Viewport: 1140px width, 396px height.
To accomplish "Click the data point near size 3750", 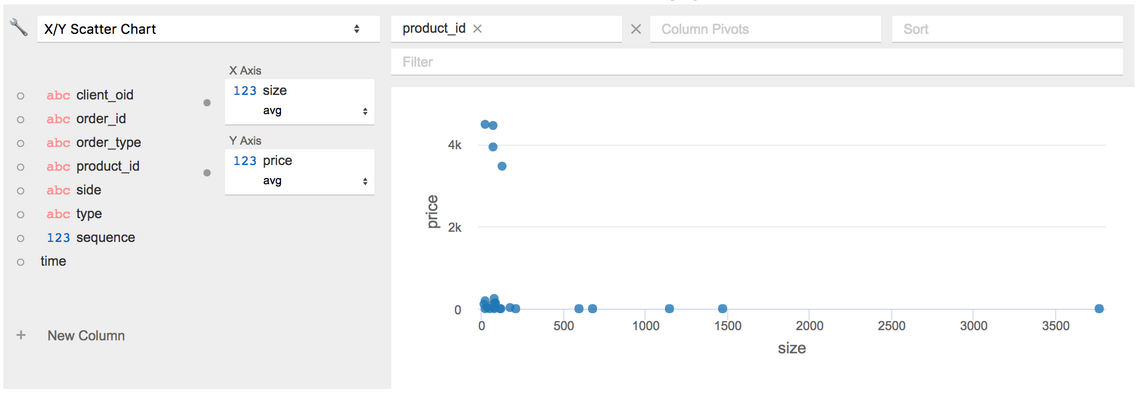I will [1099, 309].
